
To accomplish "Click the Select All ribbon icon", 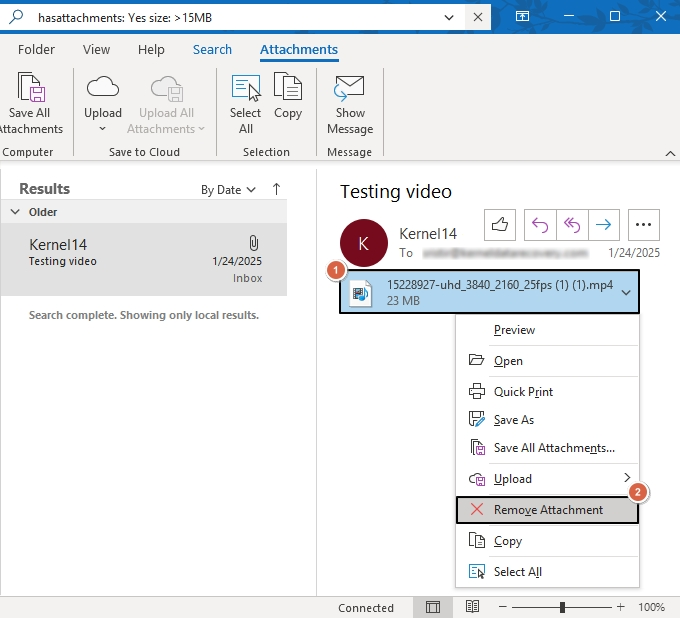I will tap(246, 87).
